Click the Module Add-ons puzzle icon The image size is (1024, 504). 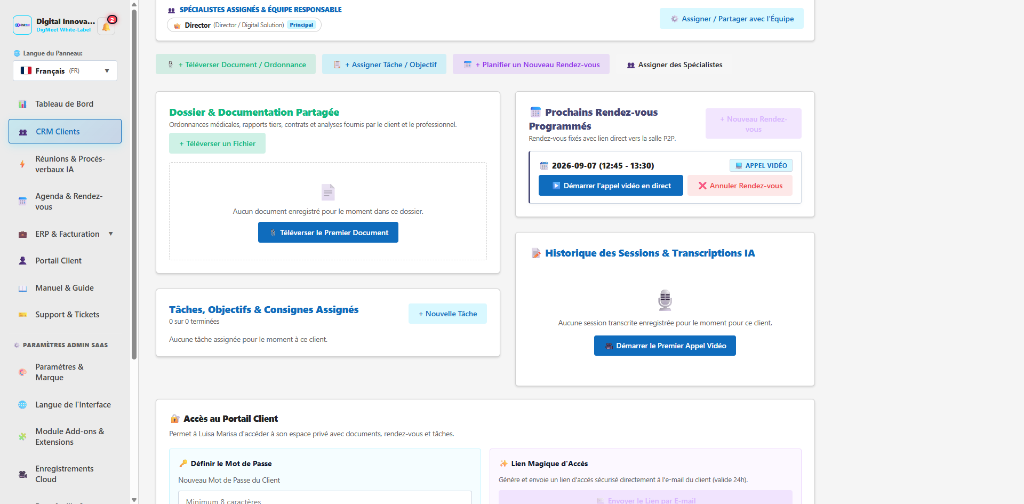click(x=23, y=437)
